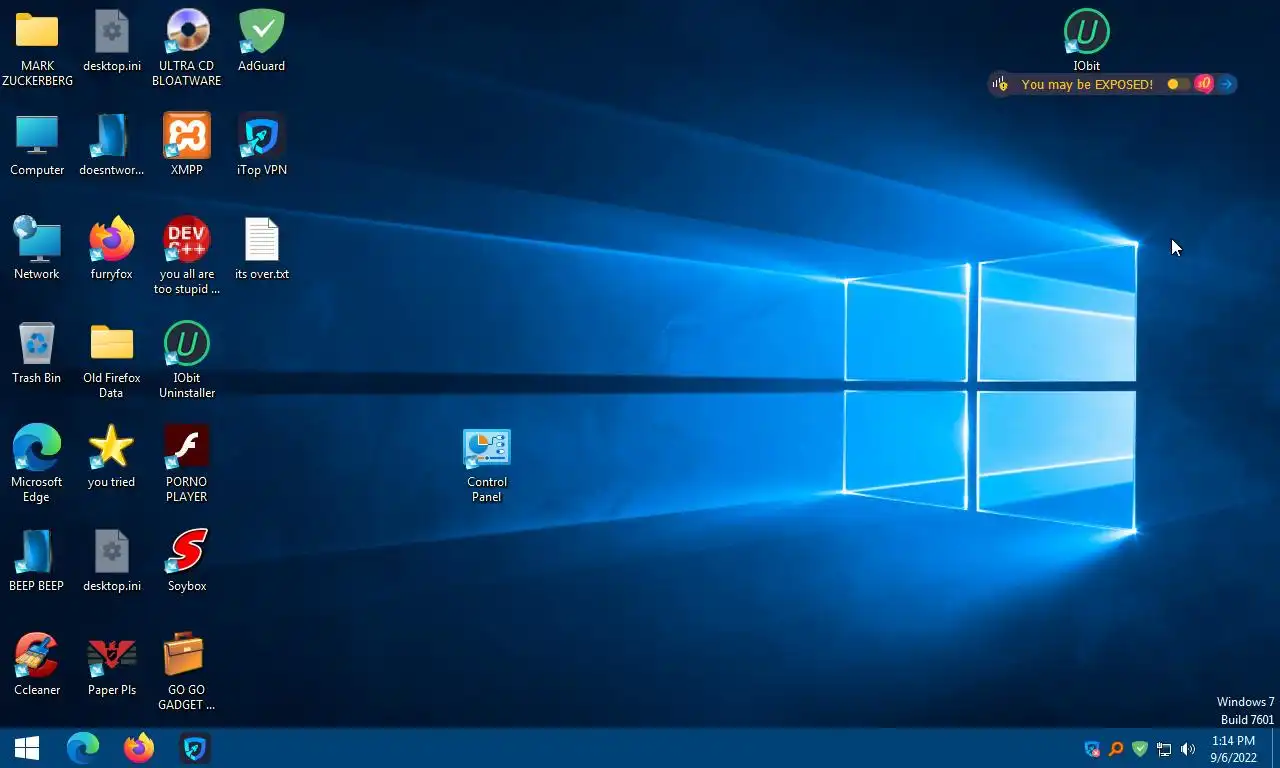Image resolution: width=1280 pixels, height=768 pixels.
Task: Select the XMPP desktop shortcut
Action: (187, 136)
